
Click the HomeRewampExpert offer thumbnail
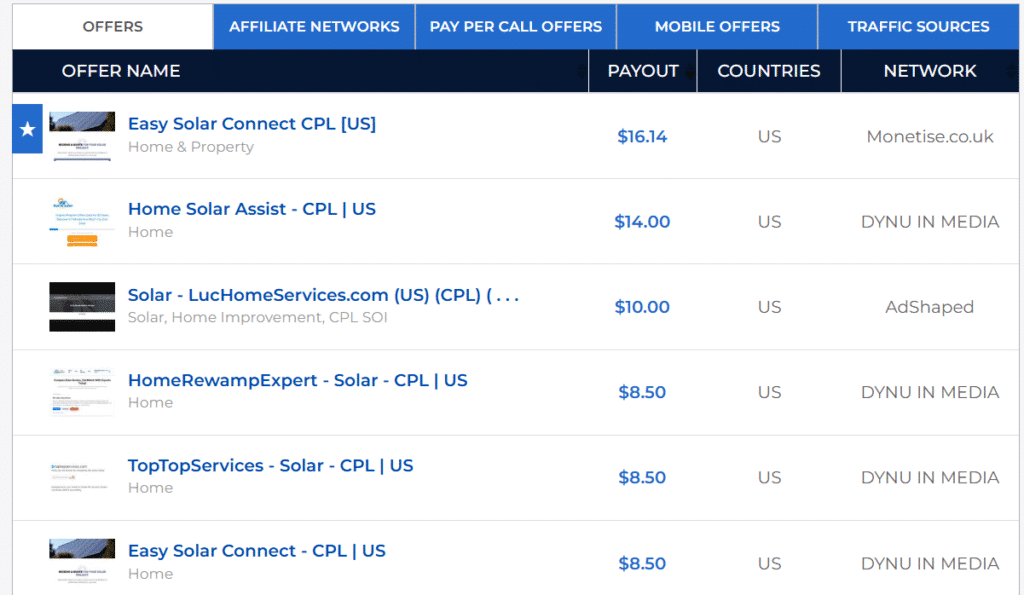point(82,392)
